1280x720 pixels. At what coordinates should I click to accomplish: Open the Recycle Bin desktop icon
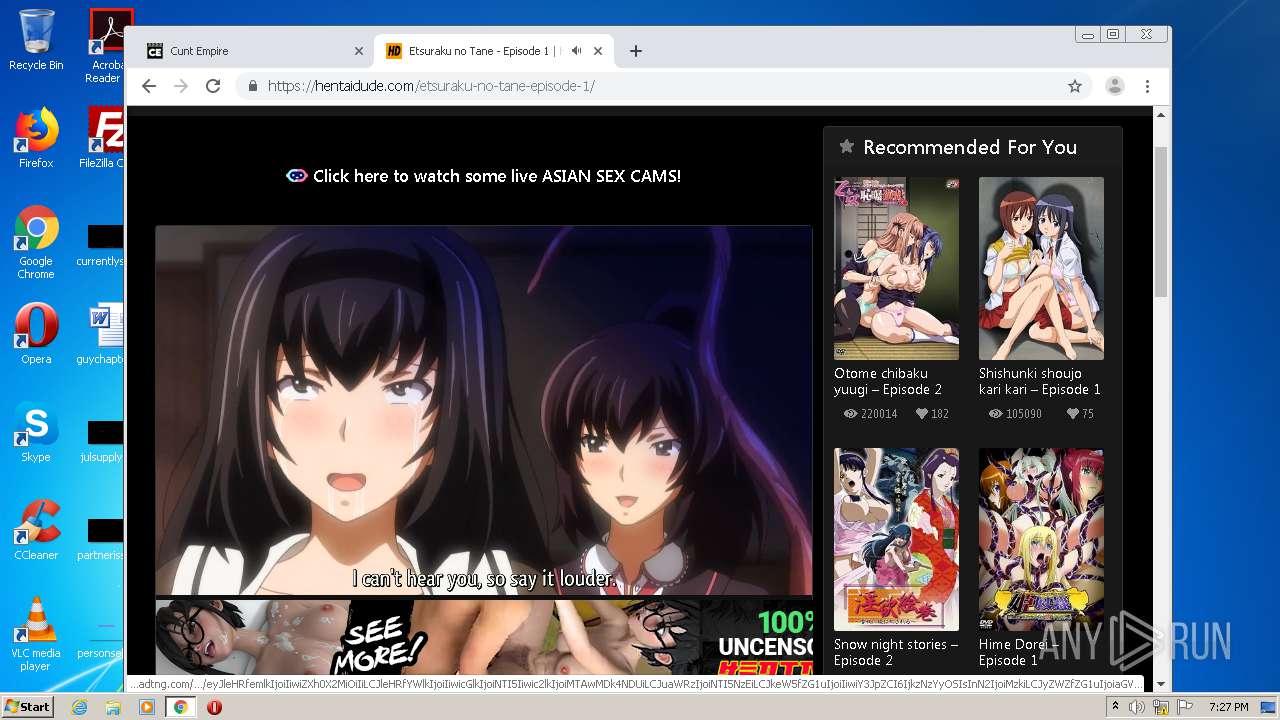(x=36, y=40)
